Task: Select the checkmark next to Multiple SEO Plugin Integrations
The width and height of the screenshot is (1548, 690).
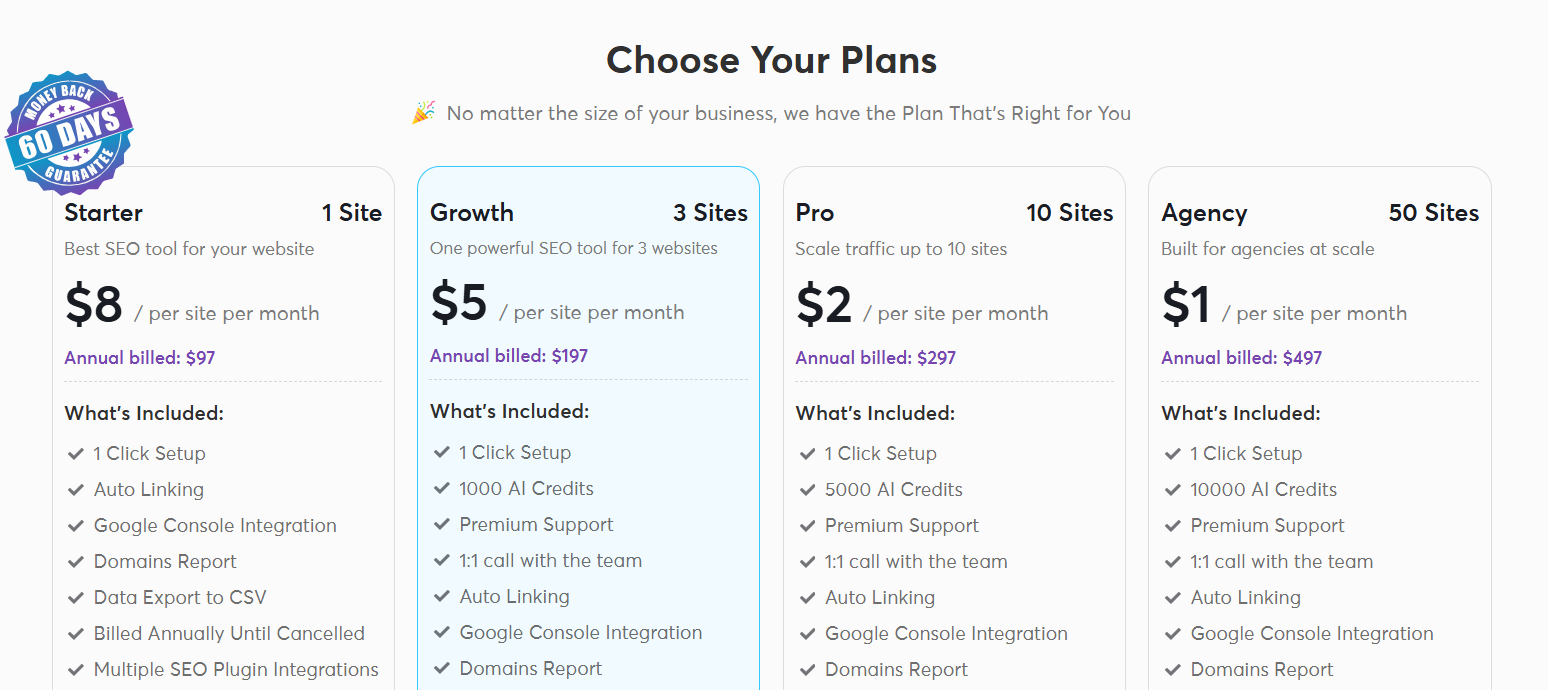Action: tap(75, 669)
